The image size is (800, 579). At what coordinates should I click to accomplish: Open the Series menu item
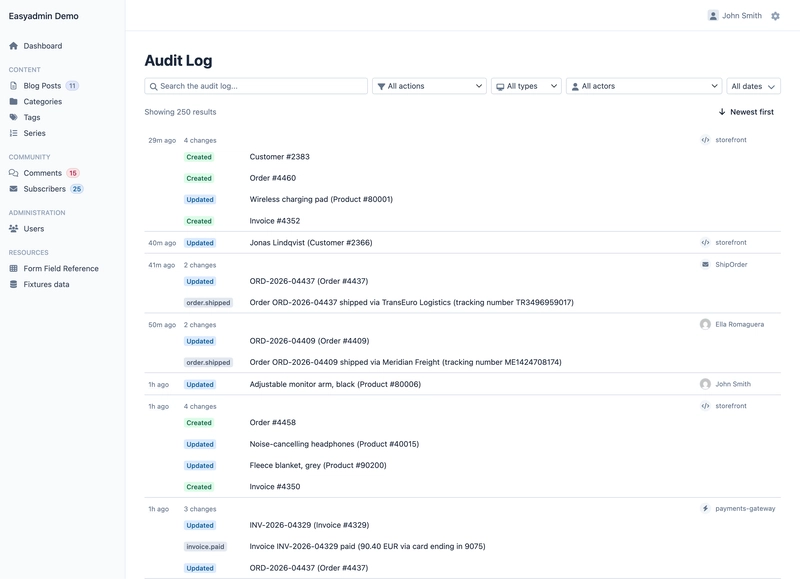click(x=34, y=133)
